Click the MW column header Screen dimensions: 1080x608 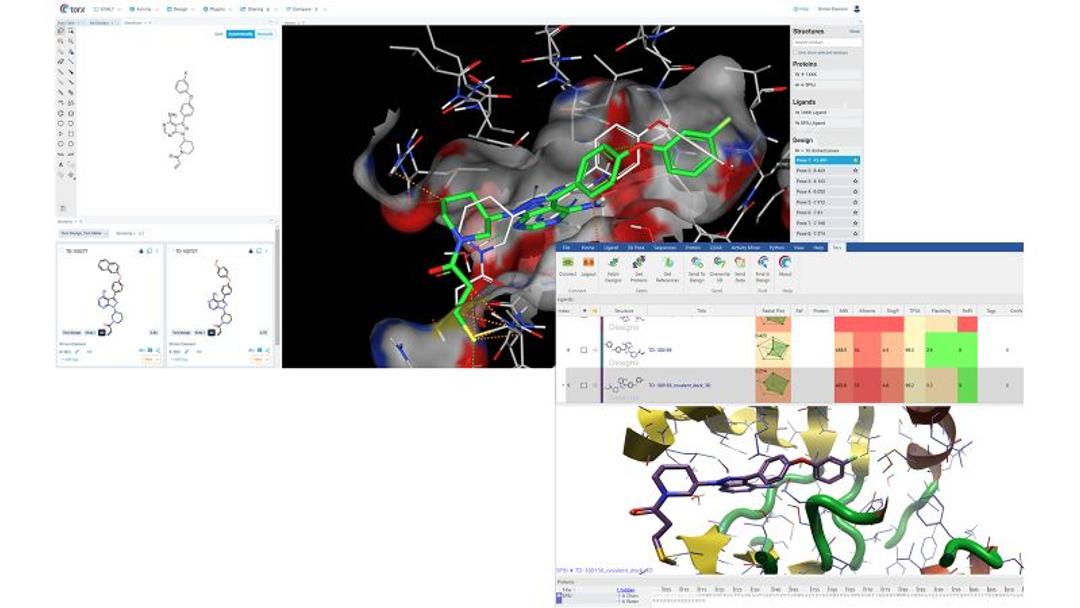843,311
